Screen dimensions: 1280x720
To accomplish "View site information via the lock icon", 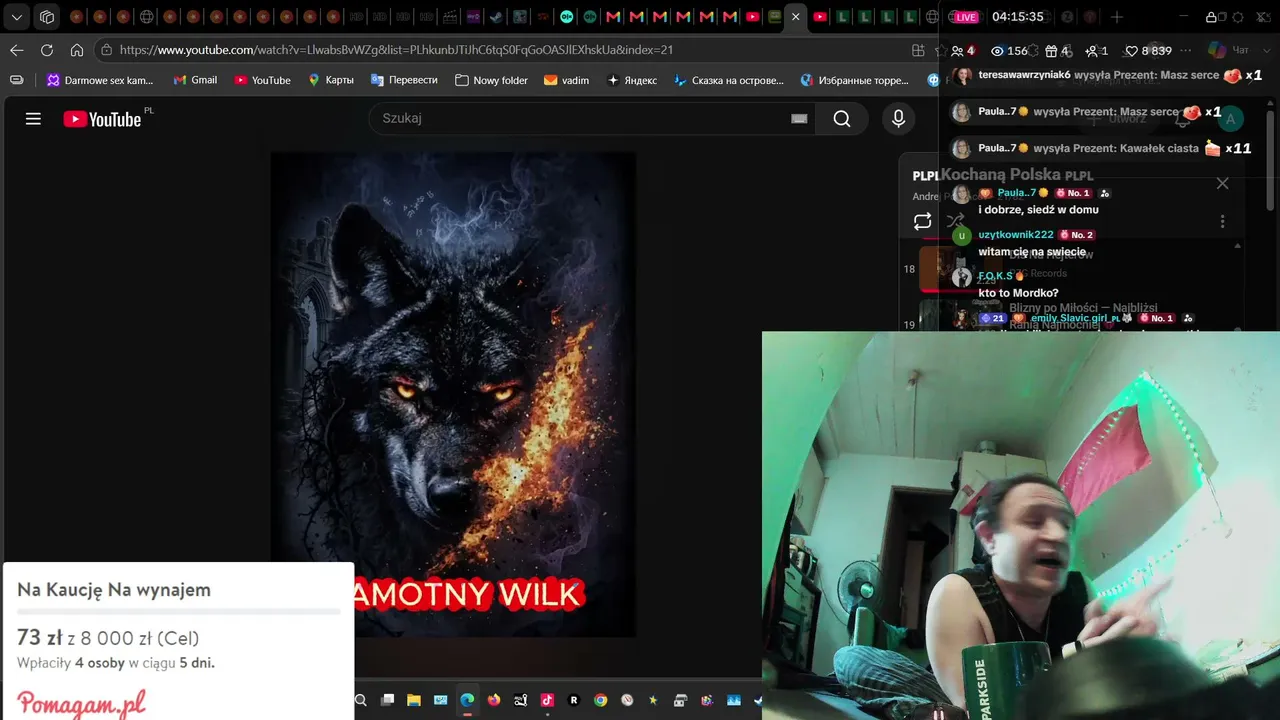I will point(106,50).
